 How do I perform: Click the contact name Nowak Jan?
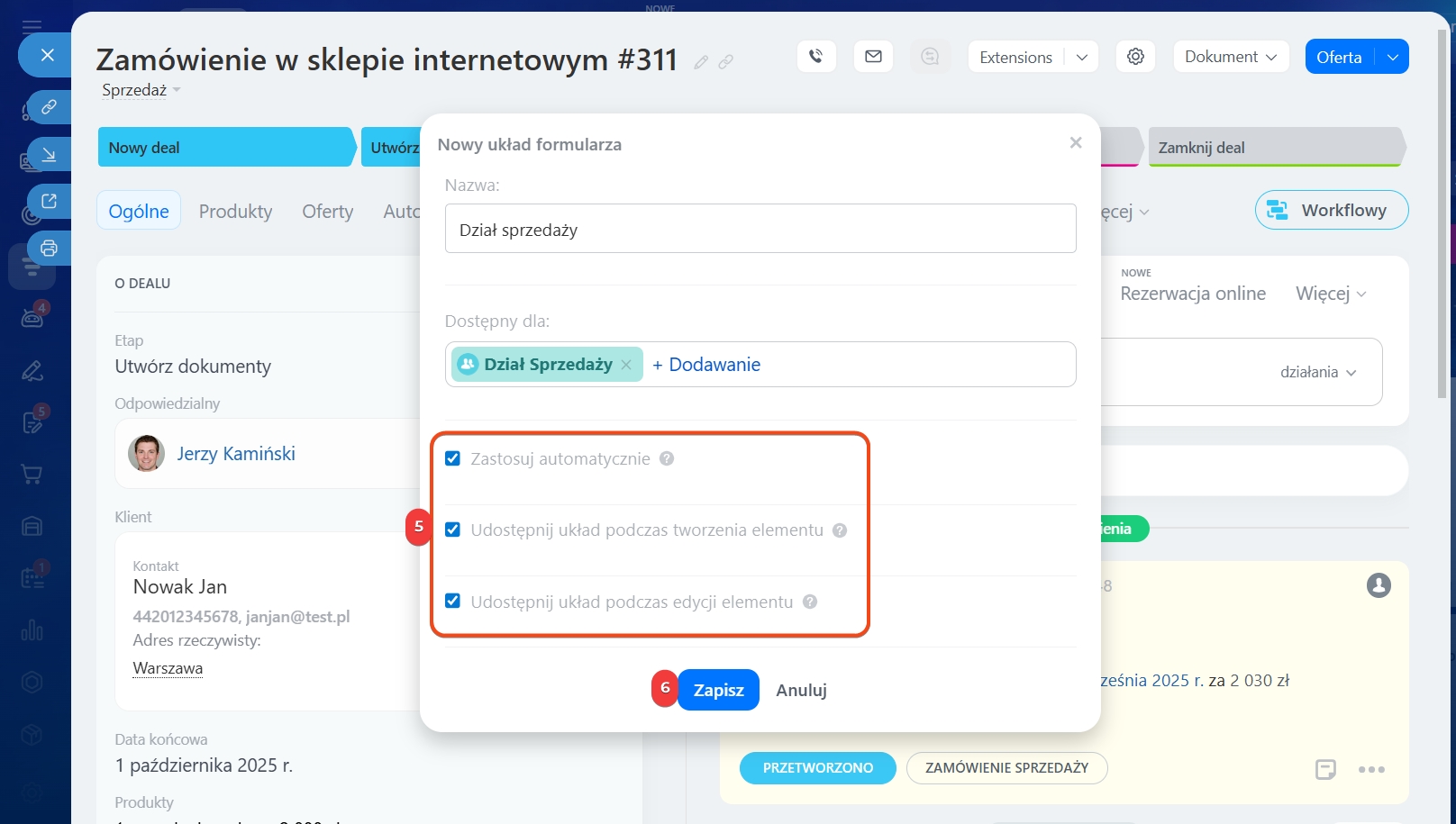(x=180, y=587)
